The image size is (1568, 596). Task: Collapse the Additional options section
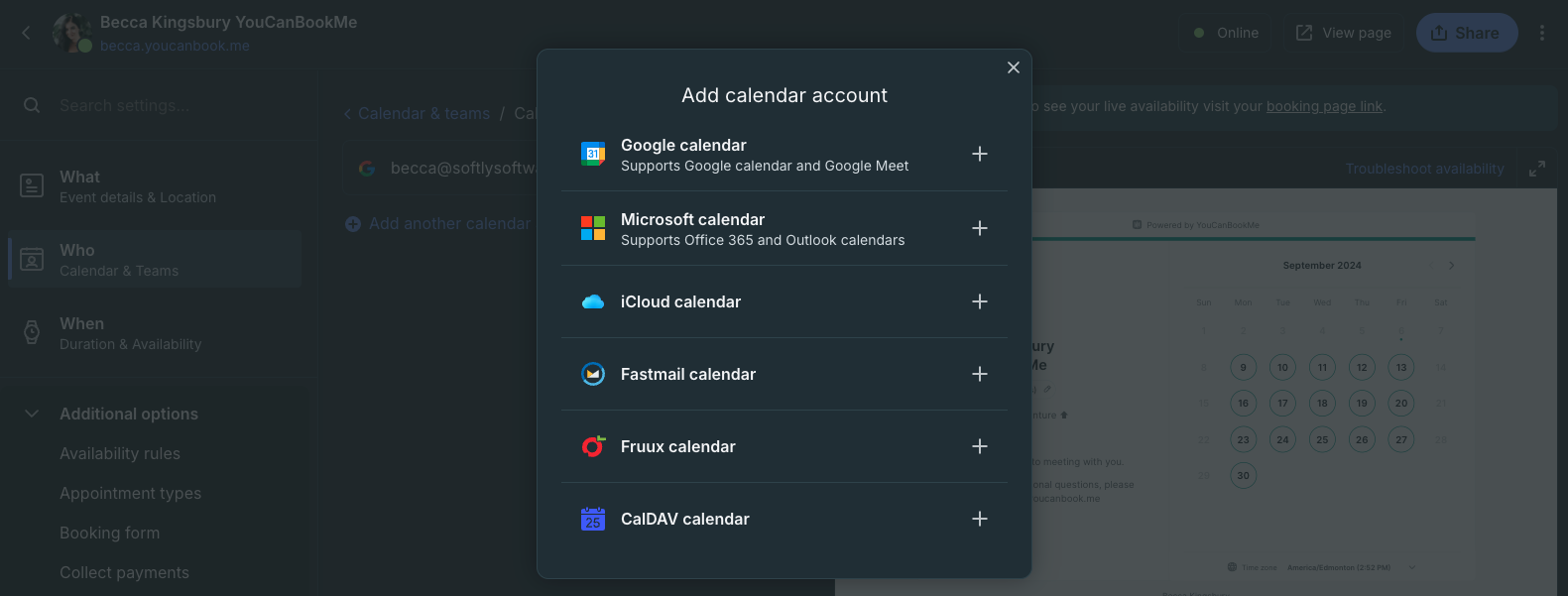pyautogui.click(x=32, y=414)
